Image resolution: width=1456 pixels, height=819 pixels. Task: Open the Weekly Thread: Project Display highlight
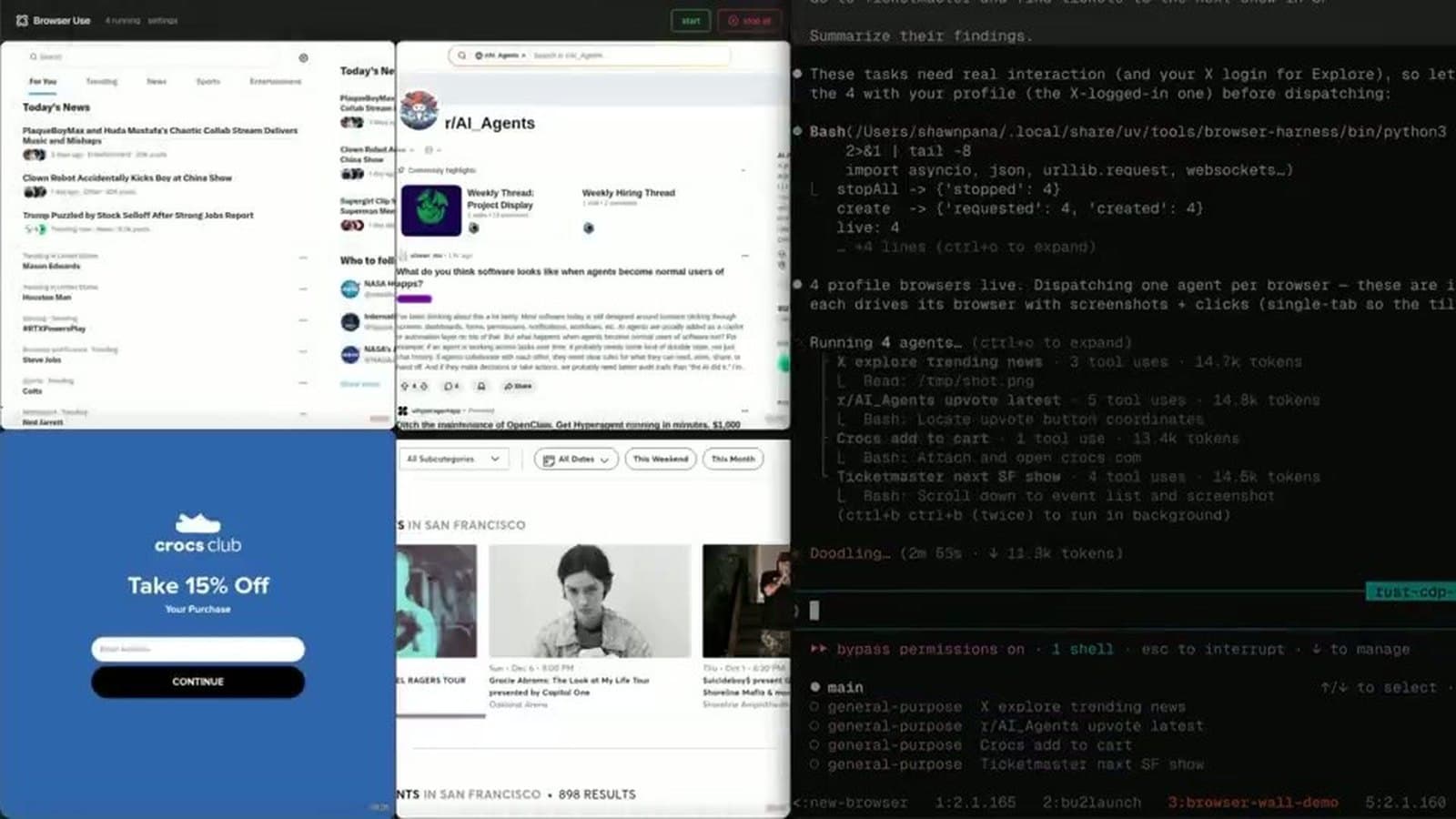[500, 198]
